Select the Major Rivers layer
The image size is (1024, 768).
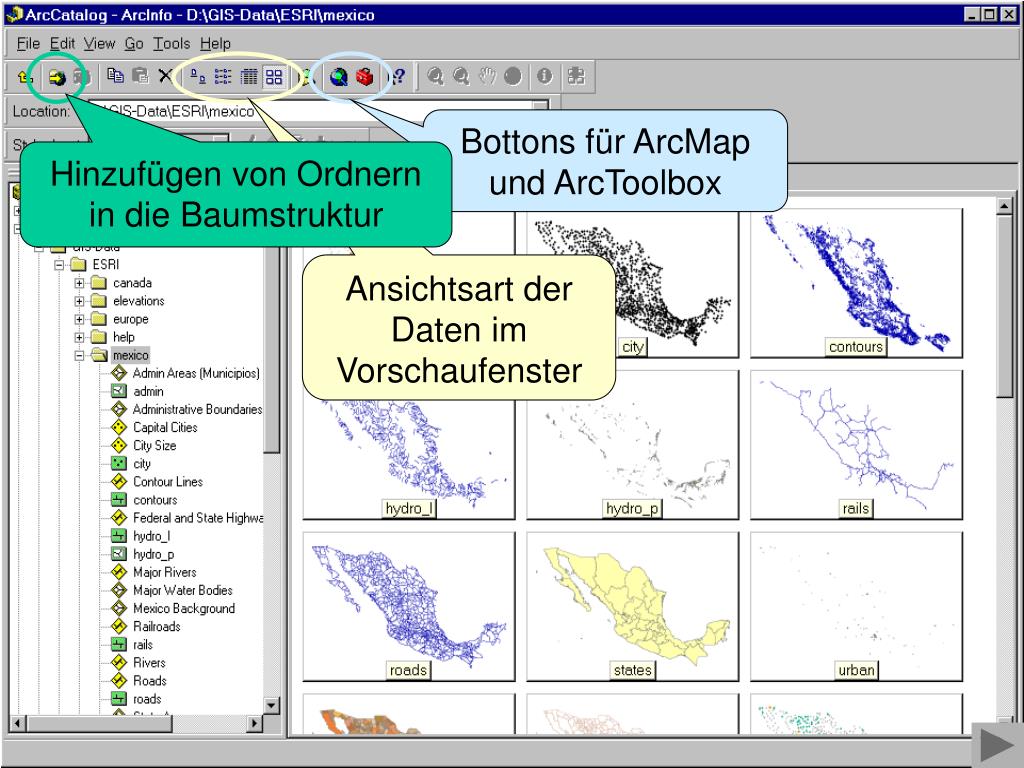pyautogui.click(x=165, y=573)
